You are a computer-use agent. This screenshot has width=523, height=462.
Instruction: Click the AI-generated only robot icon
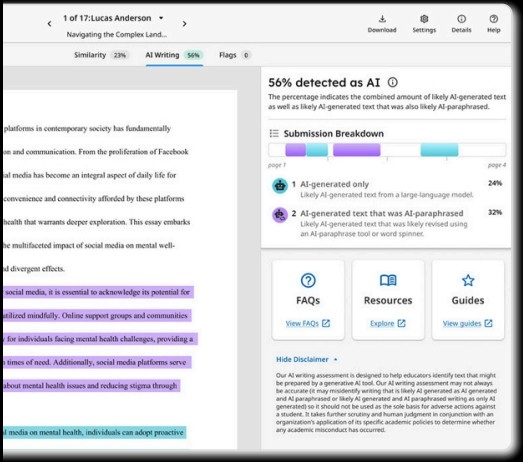280,186
